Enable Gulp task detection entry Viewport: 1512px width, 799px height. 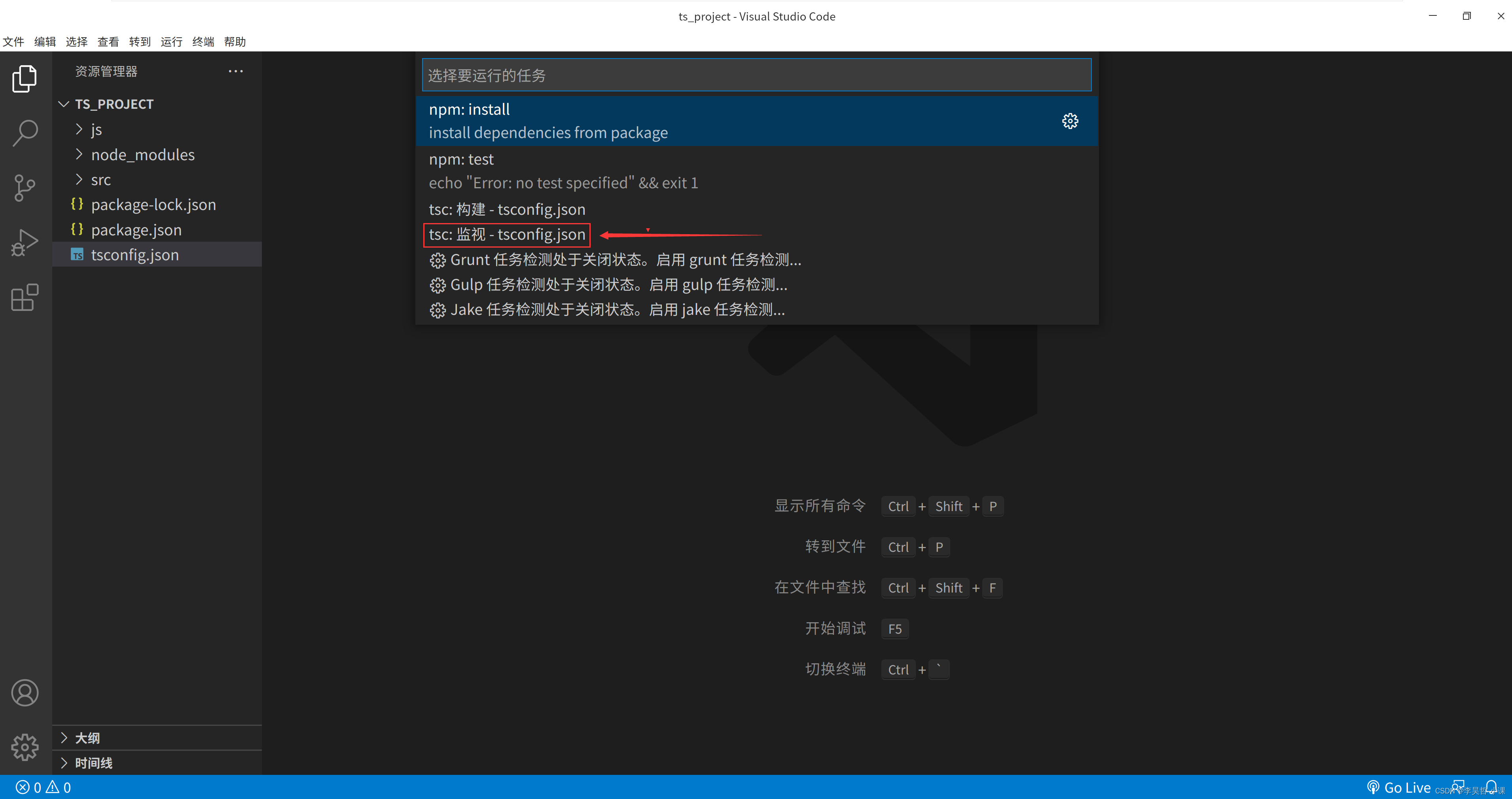[x=756, y=285]
